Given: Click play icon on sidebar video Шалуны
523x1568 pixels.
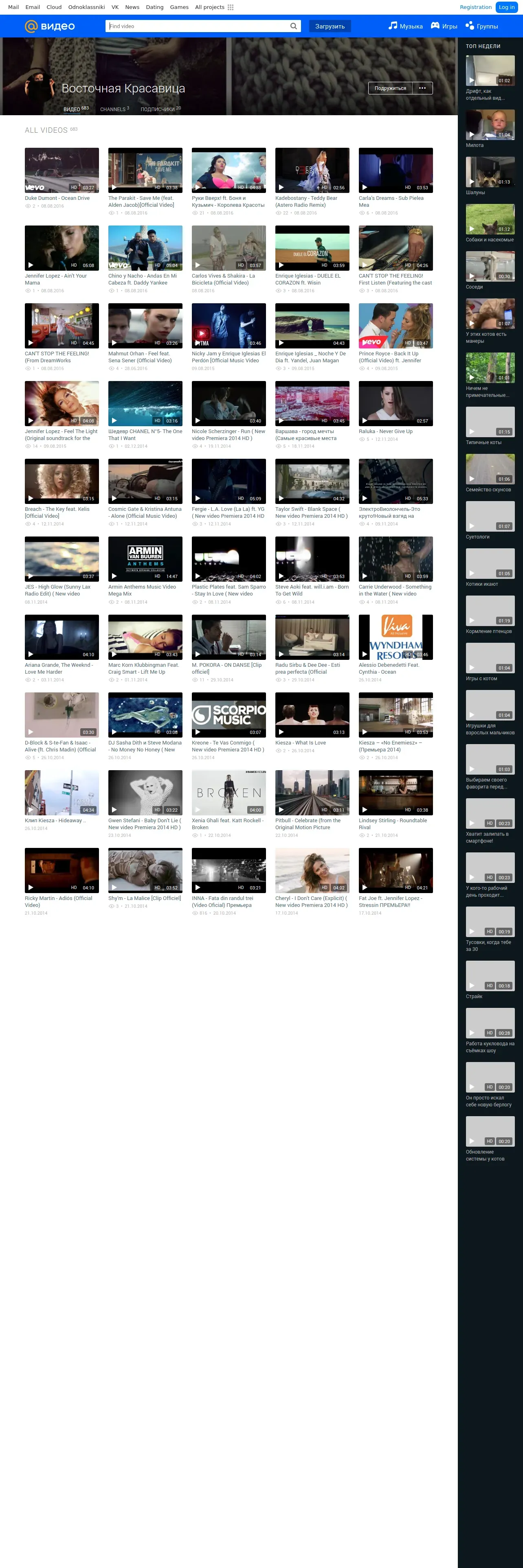Looking at the screenshot, I should [471, 182].
